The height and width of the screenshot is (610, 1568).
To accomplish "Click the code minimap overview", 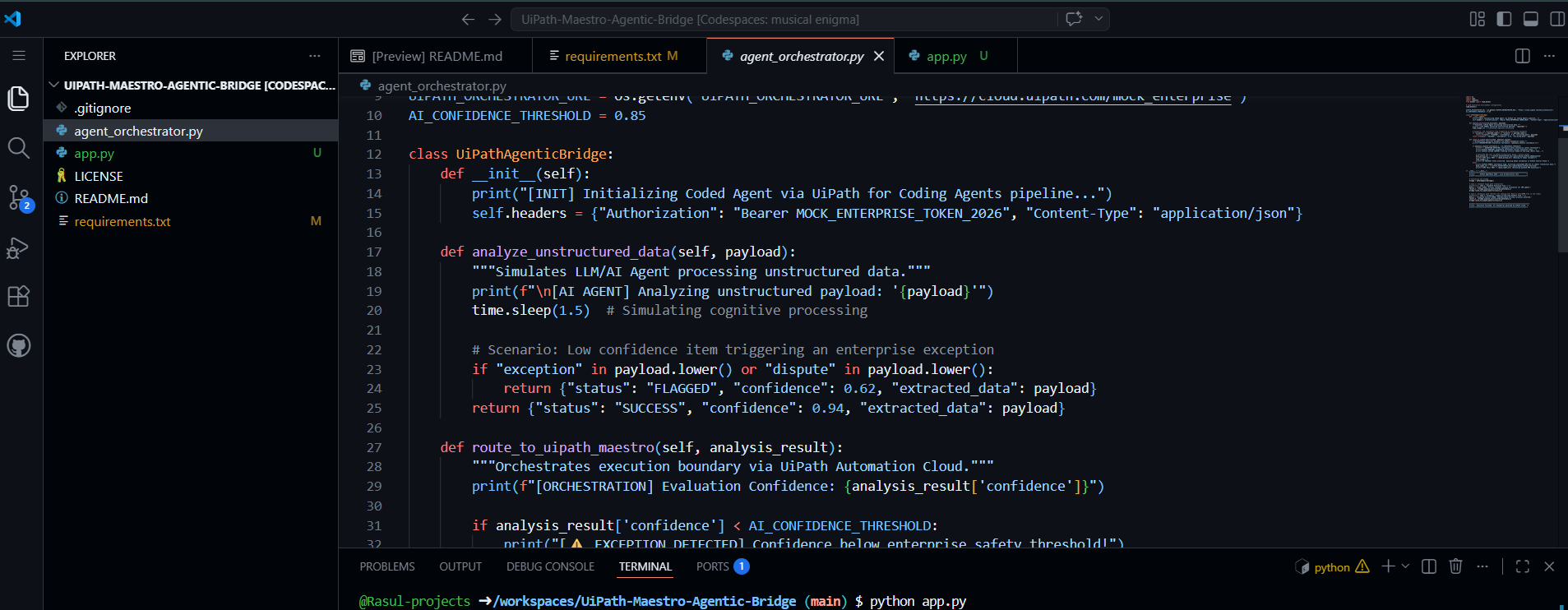I will tap(1511, 152).
